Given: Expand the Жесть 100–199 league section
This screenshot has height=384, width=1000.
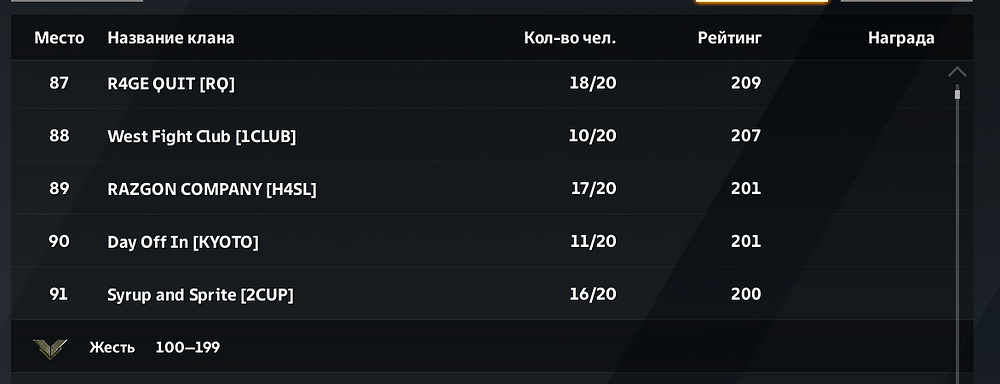Looking at the screenshot, I should tap(492, 347).
